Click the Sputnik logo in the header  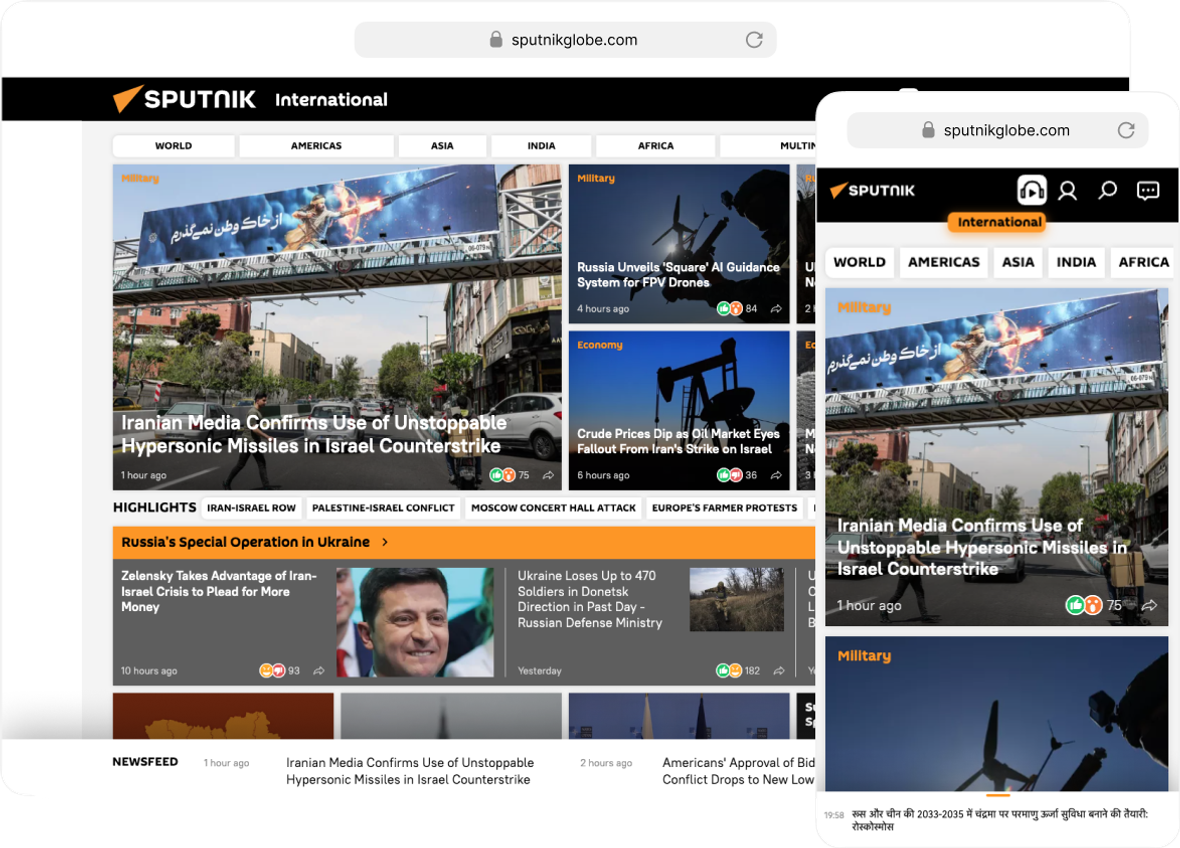(x=185, y=99)
